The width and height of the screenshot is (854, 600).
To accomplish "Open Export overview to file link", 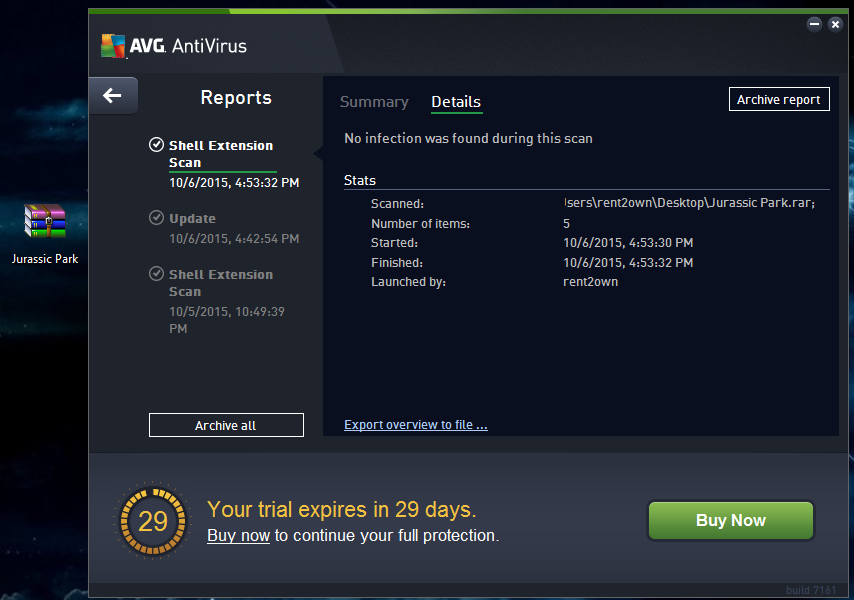I will click(416, 425).
